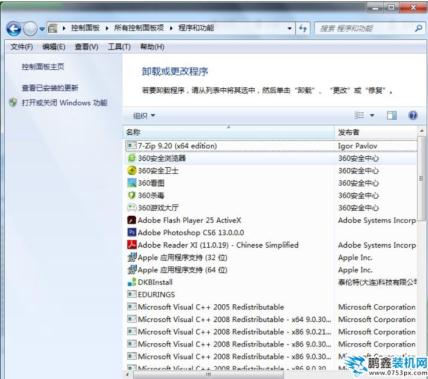Image resolution: width=428 pixels, height=379 pixels.
Task: Open the view options dropdown arrow
Action: coord(372,116)
